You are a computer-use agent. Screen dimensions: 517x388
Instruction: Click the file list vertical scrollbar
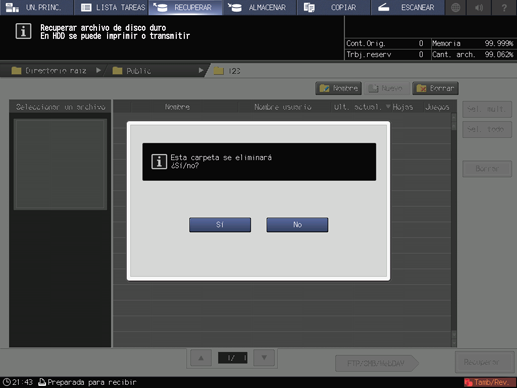(454, 230)
